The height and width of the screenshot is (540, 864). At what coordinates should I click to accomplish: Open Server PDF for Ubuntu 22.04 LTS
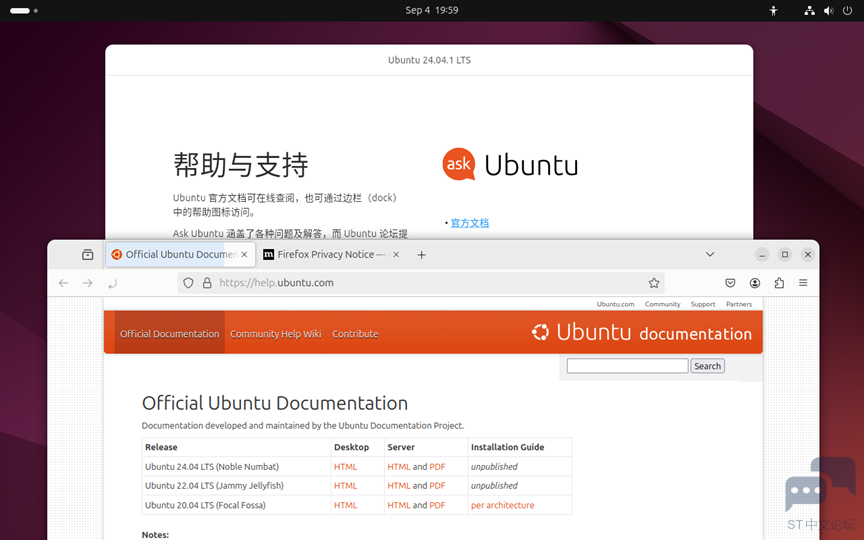(437, 486)
